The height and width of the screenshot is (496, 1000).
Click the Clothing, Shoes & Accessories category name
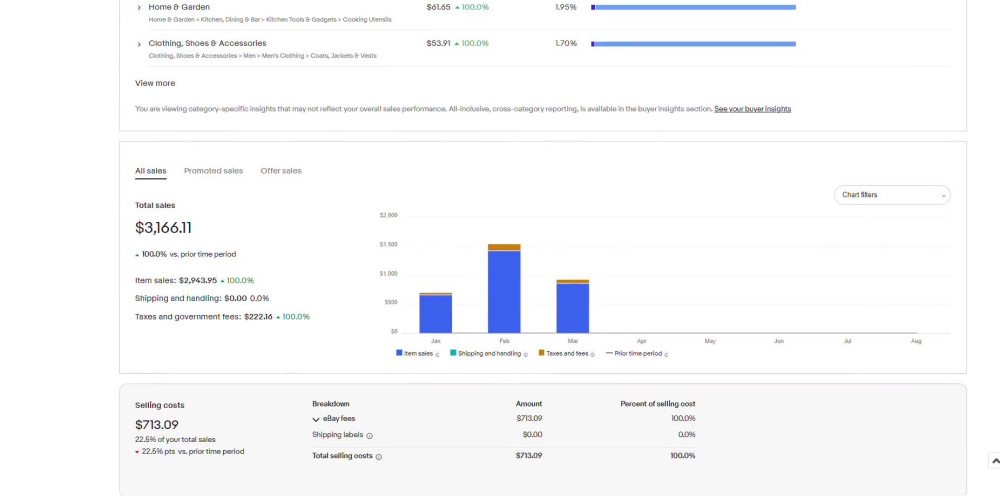[207, 43]
